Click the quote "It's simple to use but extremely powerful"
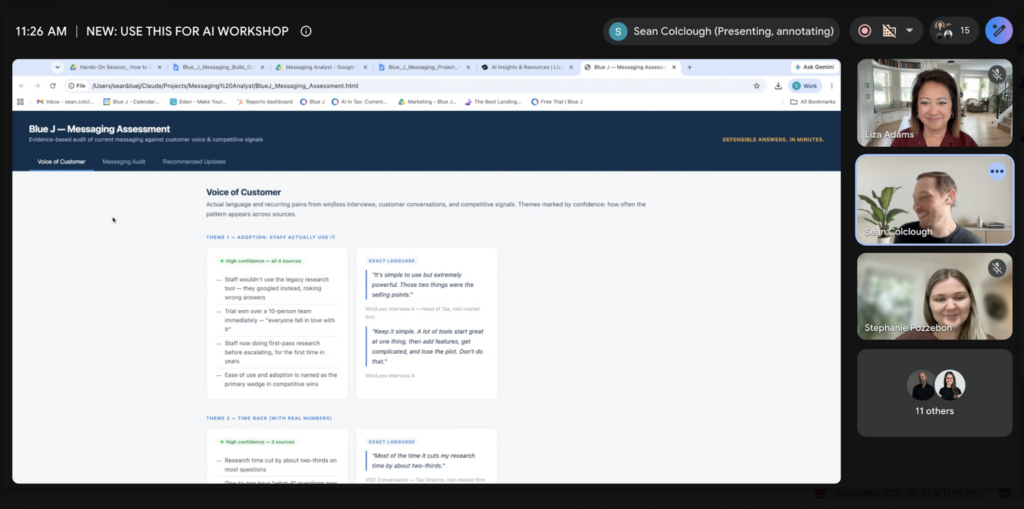1024x509 pixels. (423, 285)
